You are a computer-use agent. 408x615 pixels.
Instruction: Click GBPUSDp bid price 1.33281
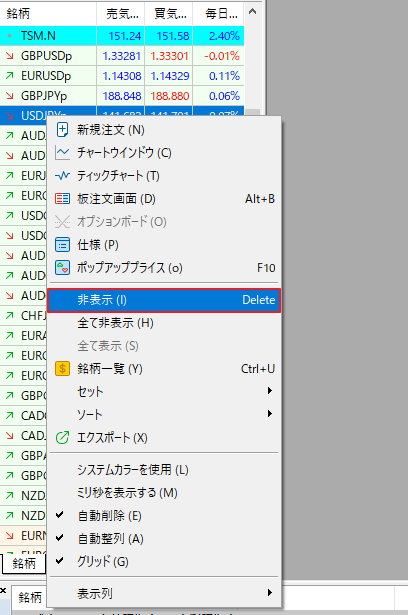[122, 56]
